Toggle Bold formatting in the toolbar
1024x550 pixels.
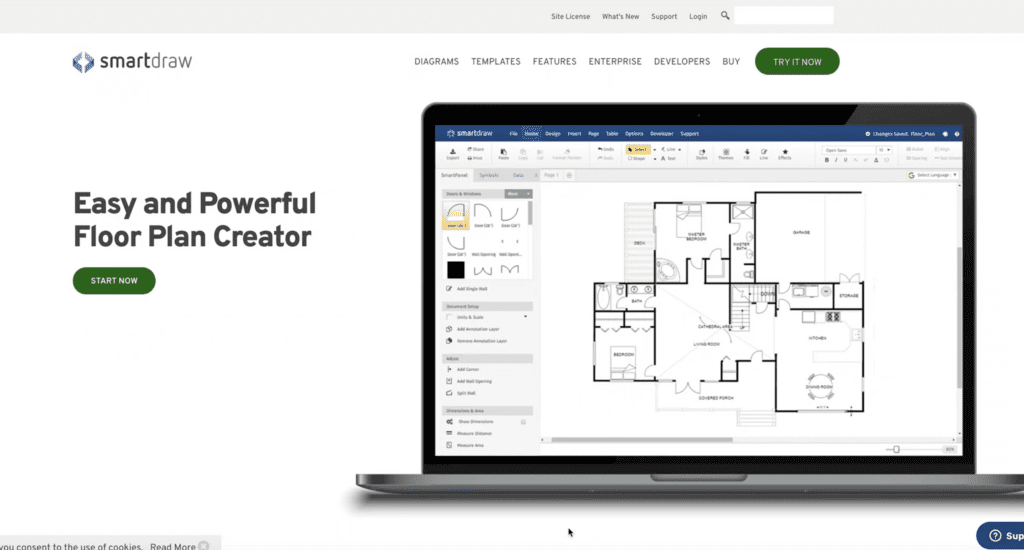pos(827,160)
